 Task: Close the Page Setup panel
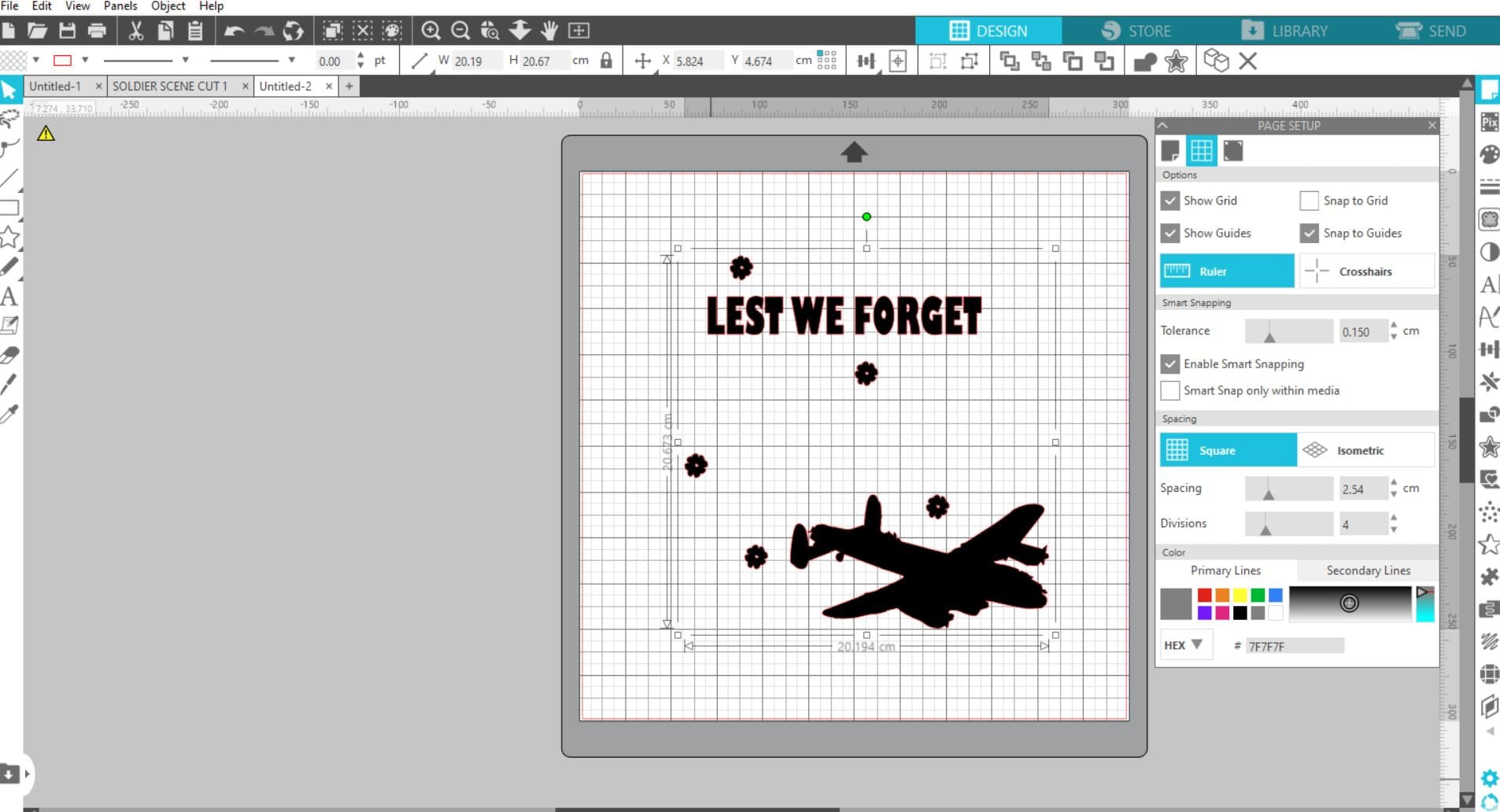(1432, 125)
